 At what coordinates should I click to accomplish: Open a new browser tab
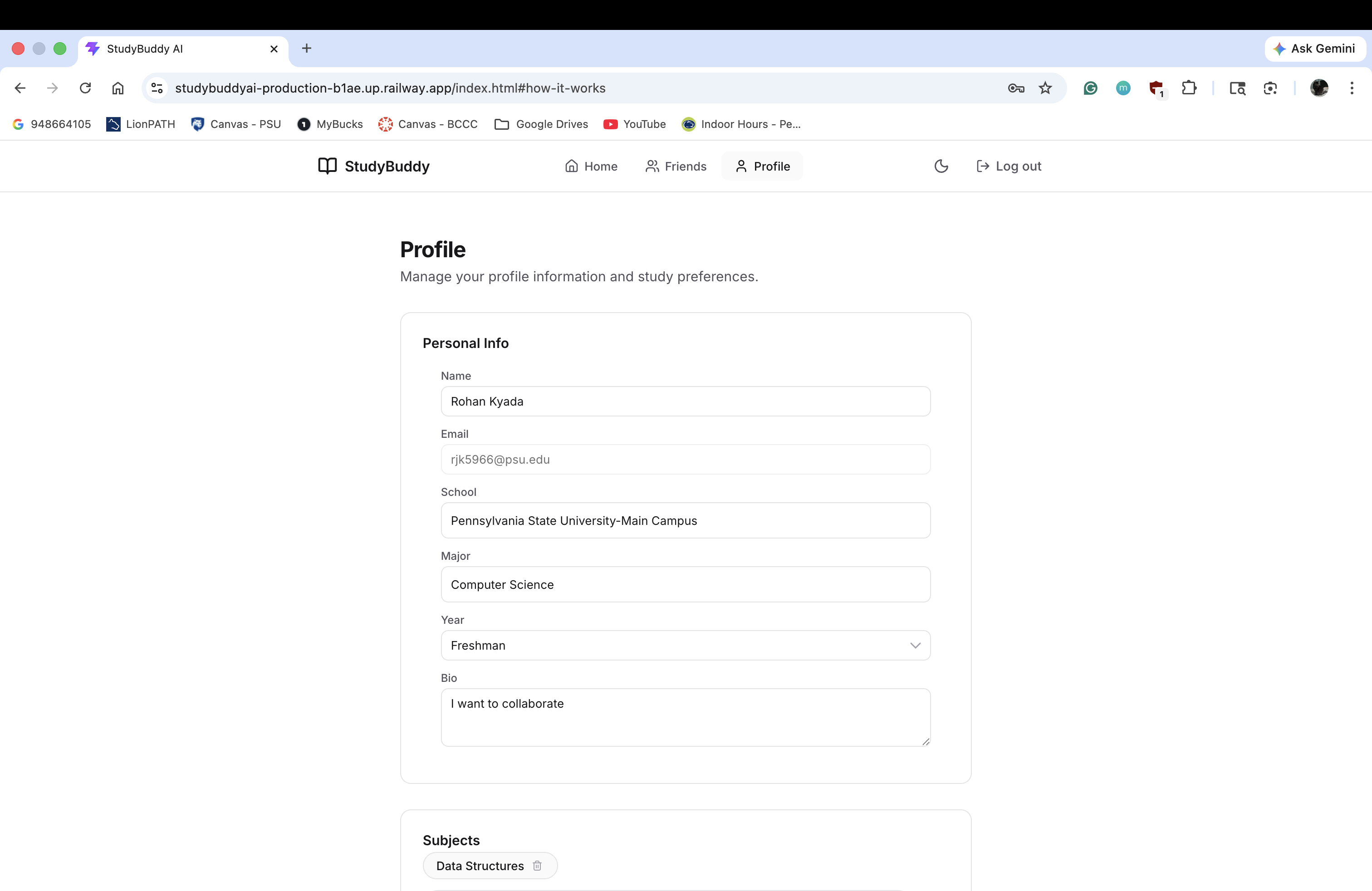[x=307, y=49]
